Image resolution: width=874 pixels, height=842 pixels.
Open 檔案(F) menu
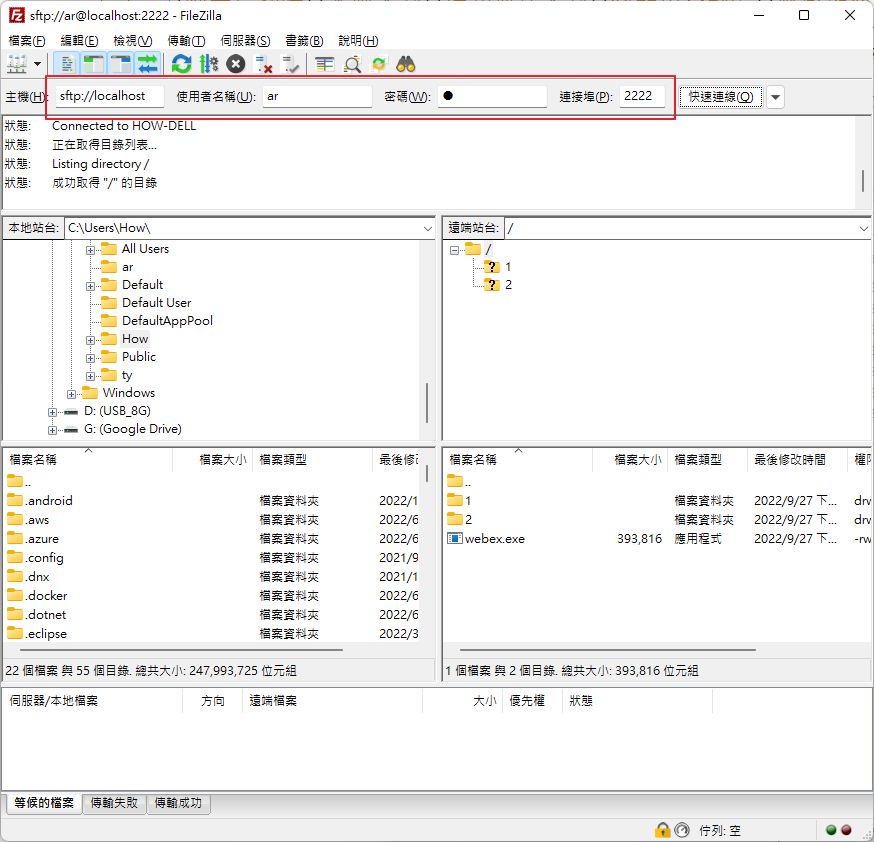click(x=27, y=41)
